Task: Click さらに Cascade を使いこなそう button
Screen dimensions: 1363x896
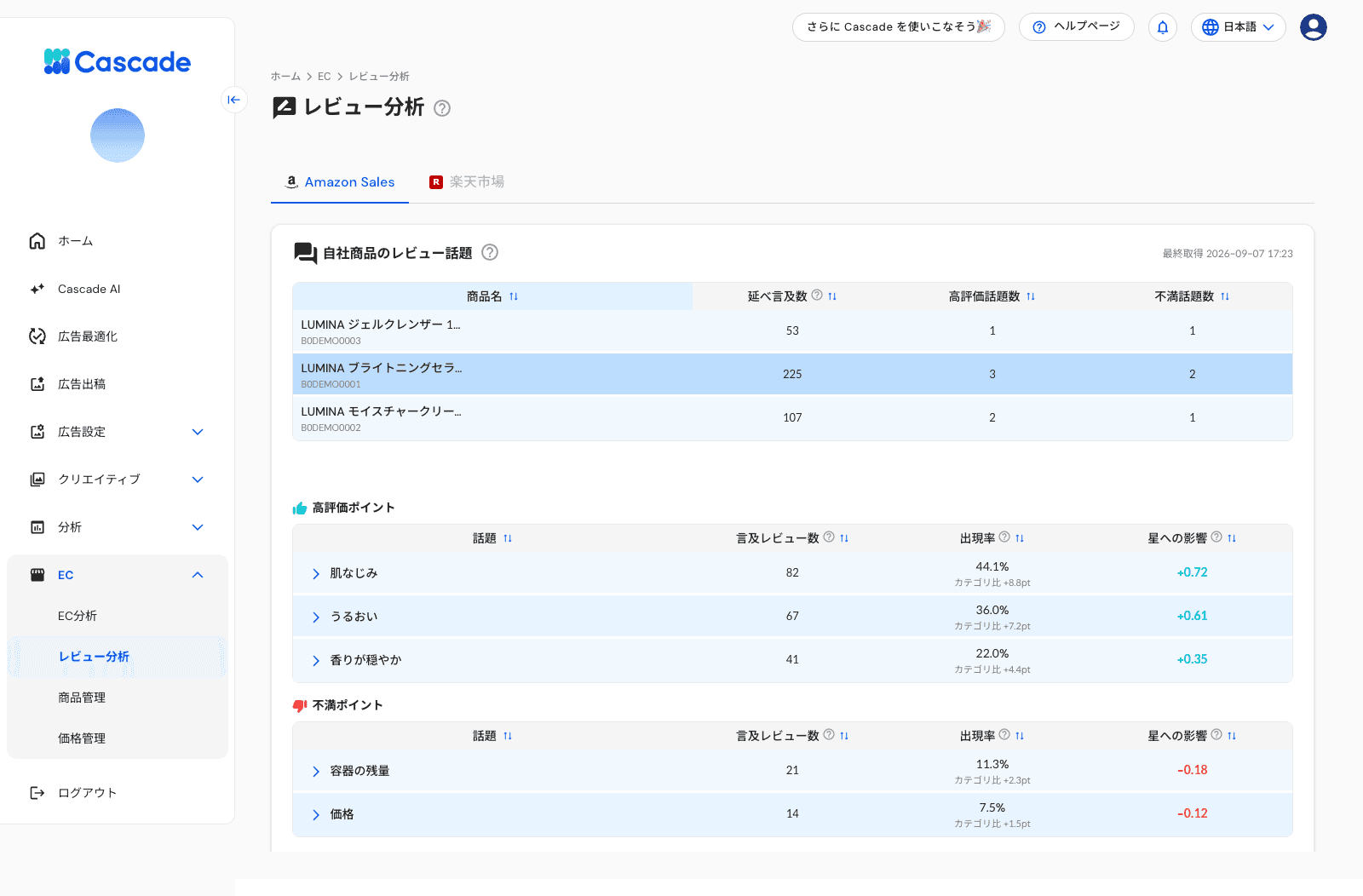Action: click(x=899, y=27)
